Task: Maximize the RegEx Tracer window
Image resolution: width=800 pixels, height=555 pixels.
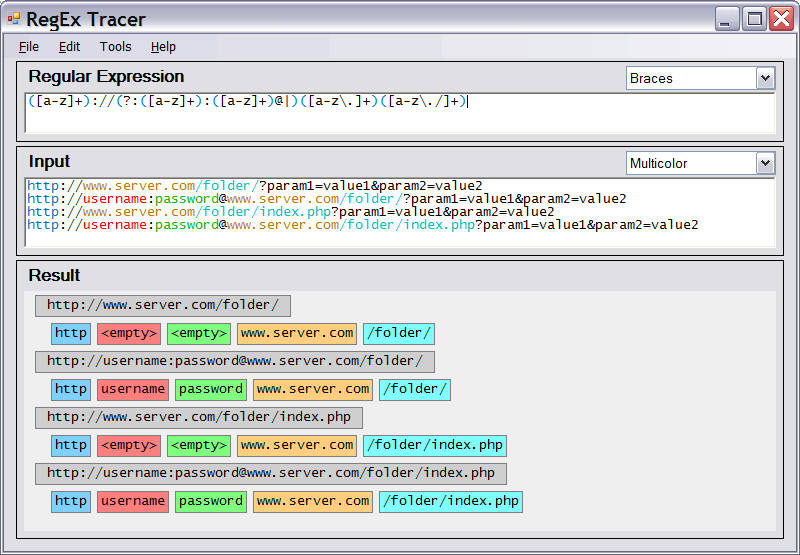Action: [x=754, y=18]
